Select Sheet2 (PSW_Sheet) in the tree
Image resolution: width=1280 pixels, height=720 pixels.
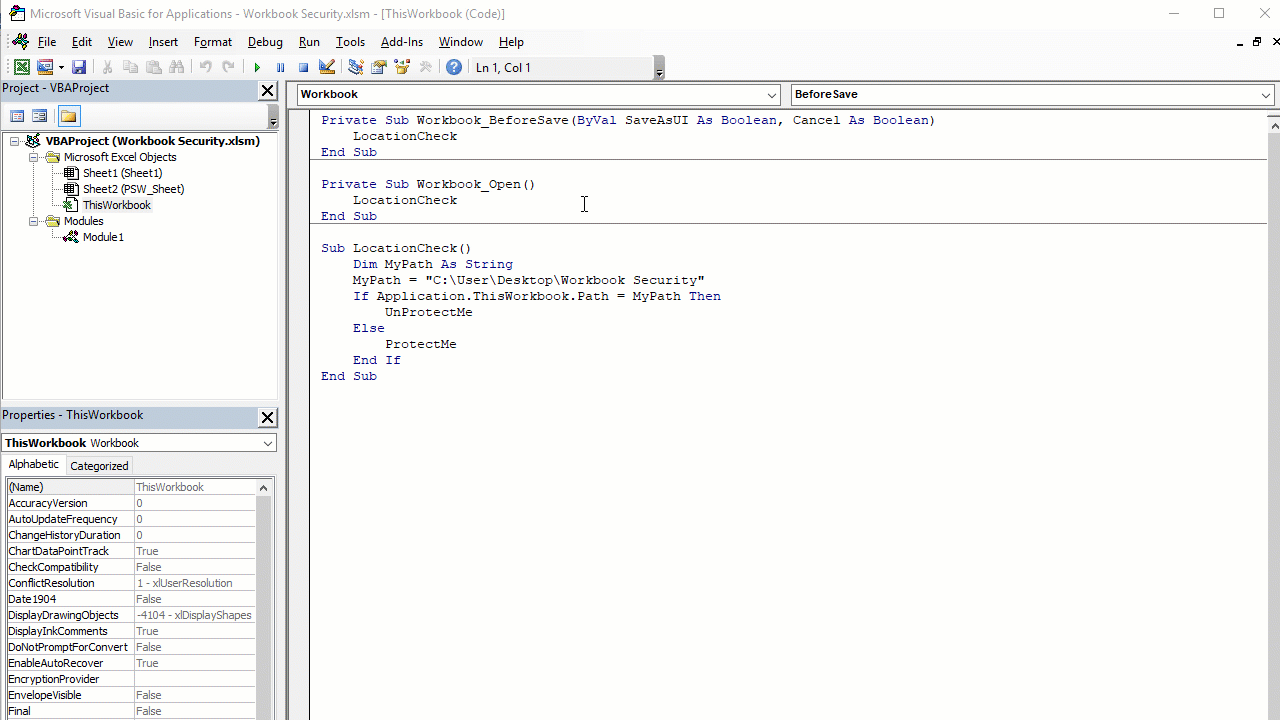click(133, 189)
